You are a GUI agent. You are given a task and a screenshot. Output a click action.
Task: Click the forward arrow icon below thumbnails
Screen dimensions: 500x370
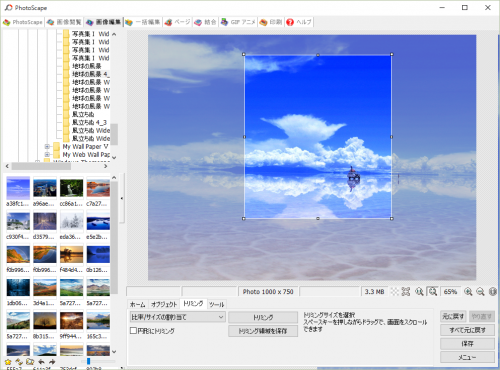pyautogui.click(x=52, y=362)
